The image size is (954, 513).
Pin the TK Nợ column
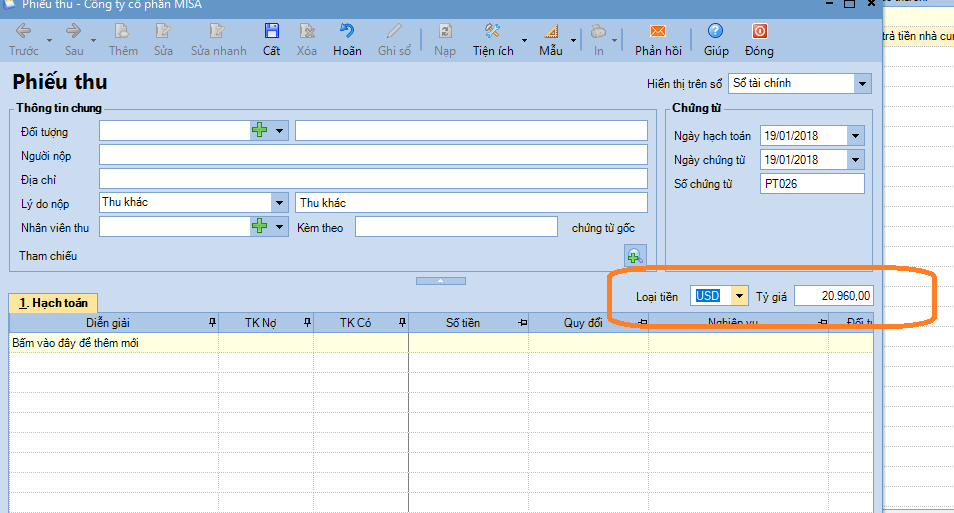point(307,323)
